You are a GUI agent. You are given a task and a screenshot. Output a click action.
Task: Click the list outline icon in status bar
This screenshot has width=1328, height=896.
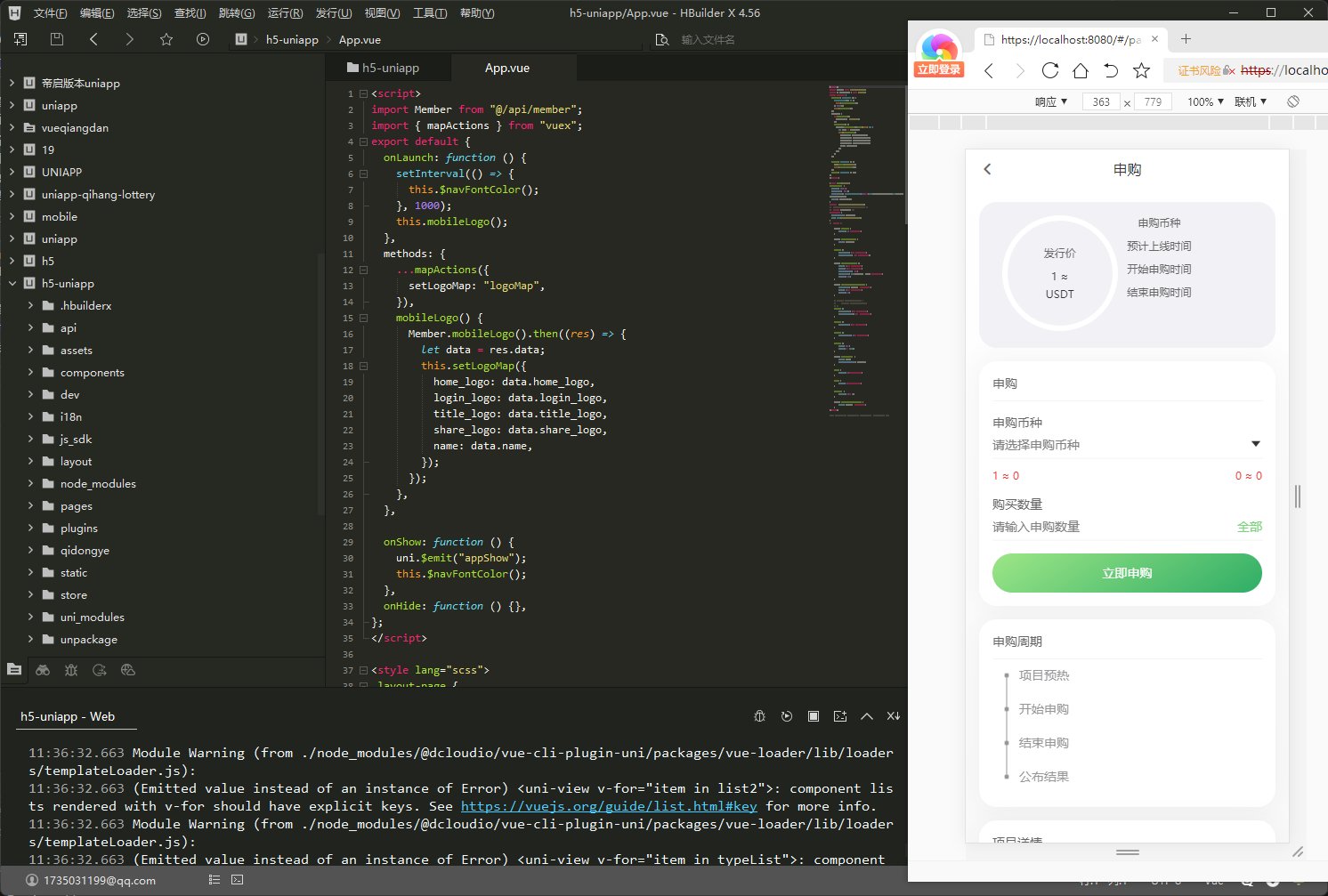215,880
